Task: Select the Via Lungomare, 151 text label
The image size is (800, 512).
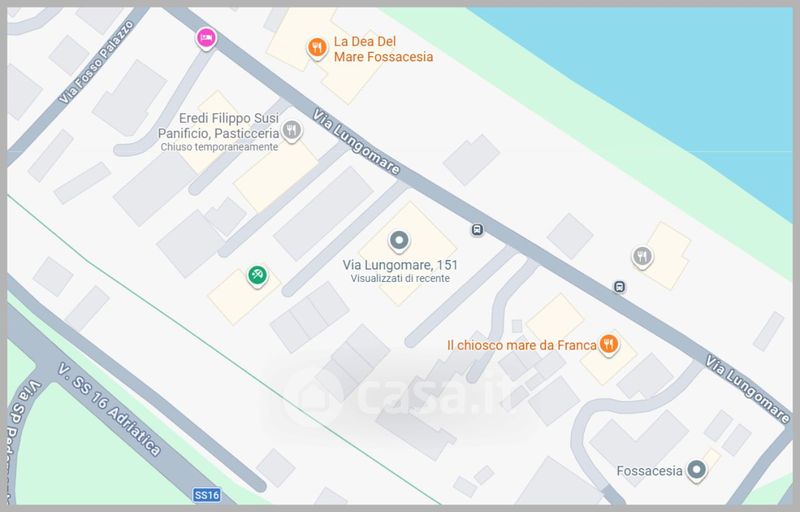Action: click(400, 265)
